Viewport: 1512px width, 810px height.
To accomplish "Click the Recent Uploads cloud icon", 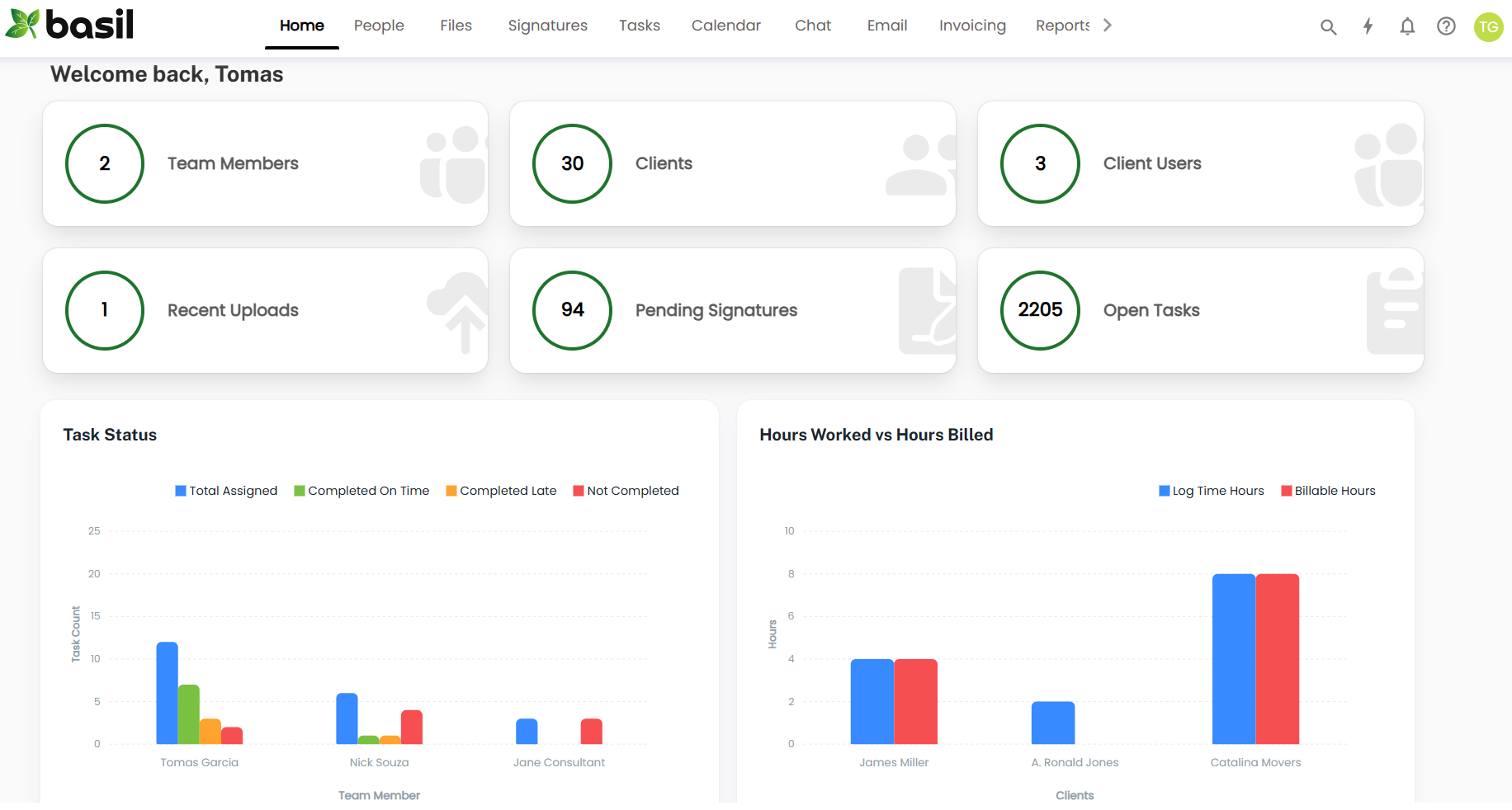I will (457, 313).
